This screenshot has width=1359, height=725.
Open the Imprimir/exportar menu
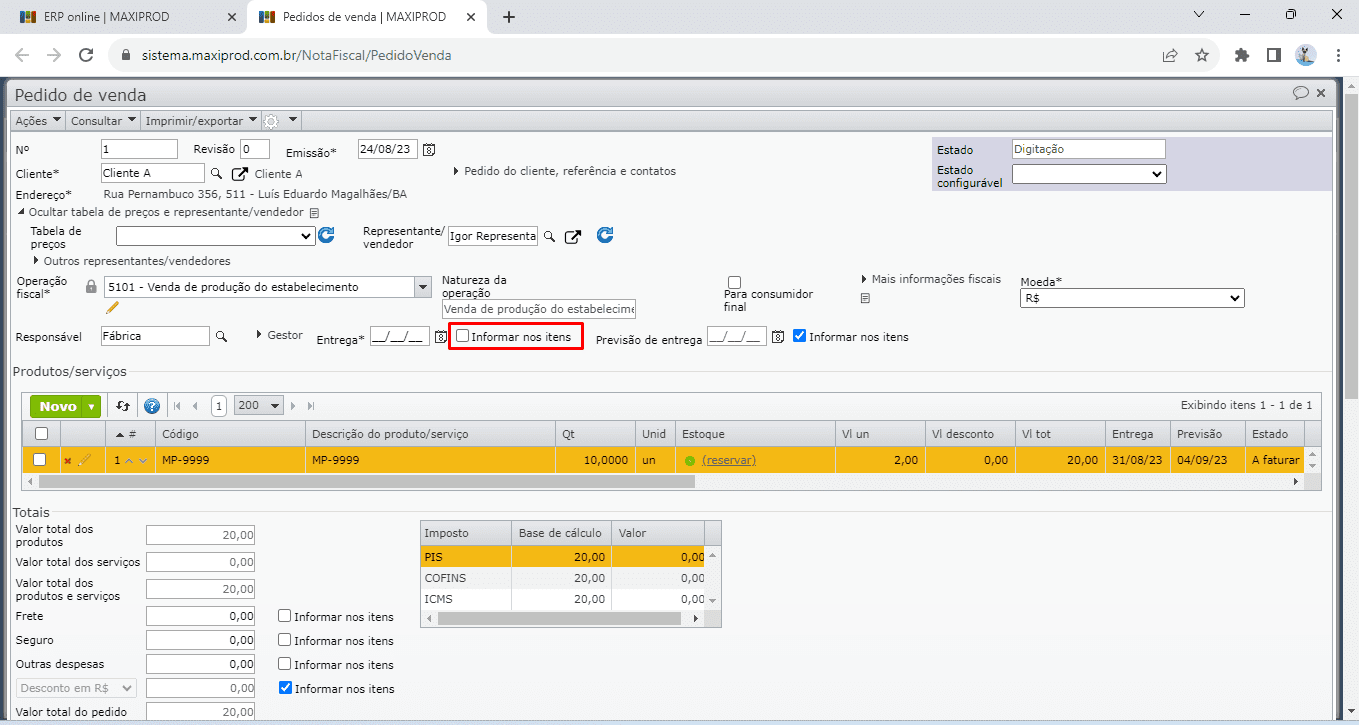[200, 121]
